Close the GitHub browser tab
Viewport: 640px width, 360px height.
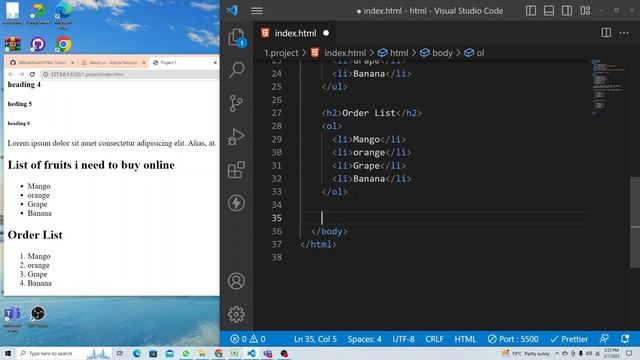[x=72, y=62]
